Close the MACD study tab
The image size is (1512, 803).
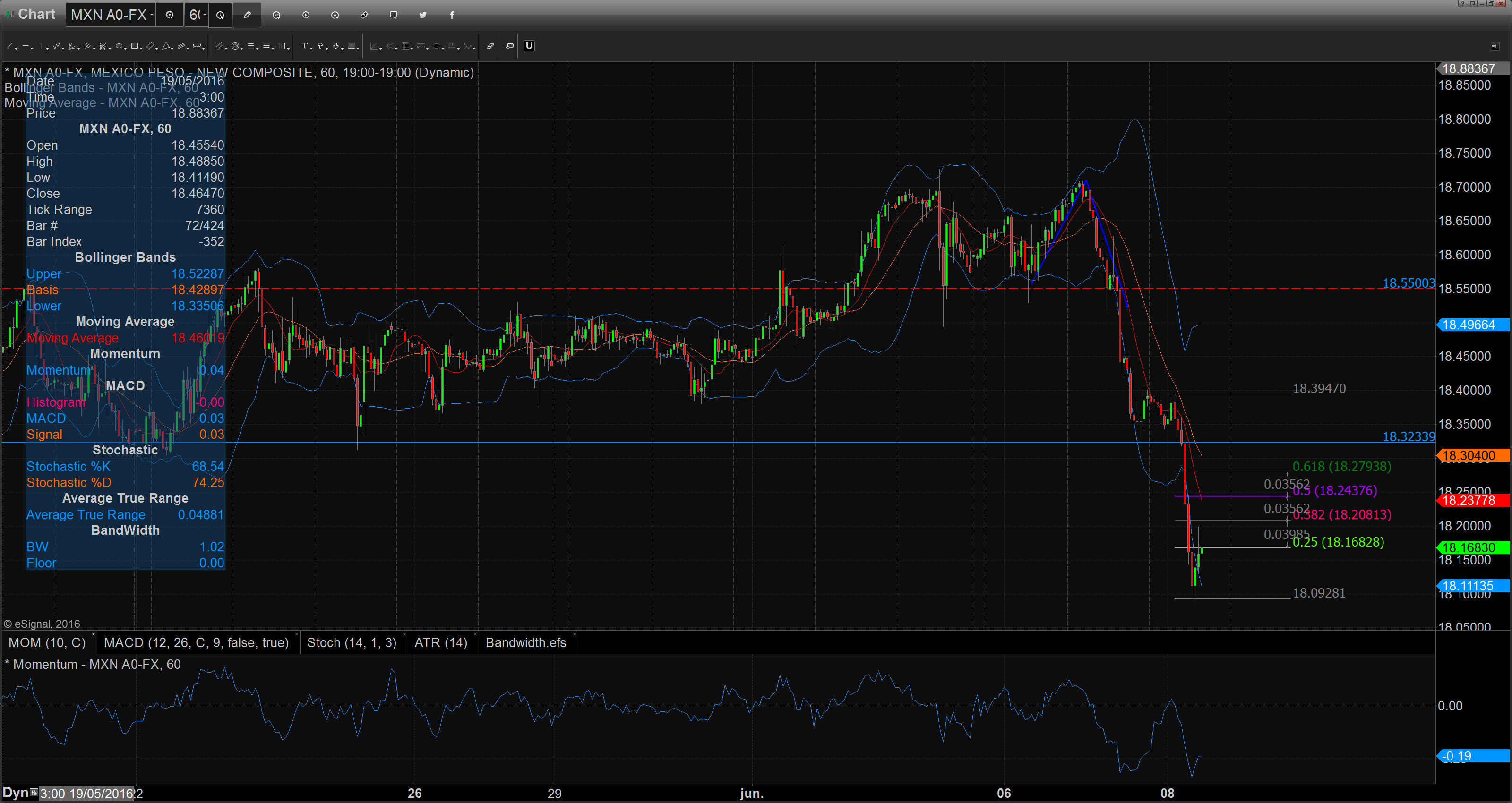pos(296,635)
